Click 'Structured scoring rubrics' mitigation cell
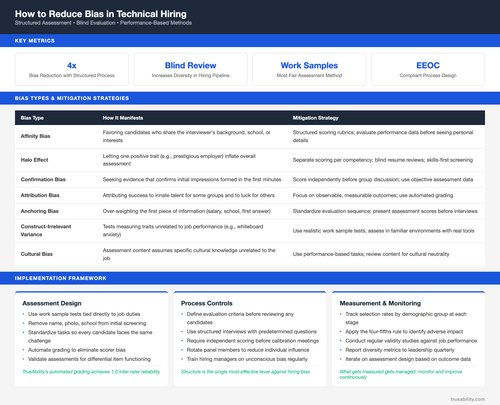The image size is (500, 405). tap(383, 136)
